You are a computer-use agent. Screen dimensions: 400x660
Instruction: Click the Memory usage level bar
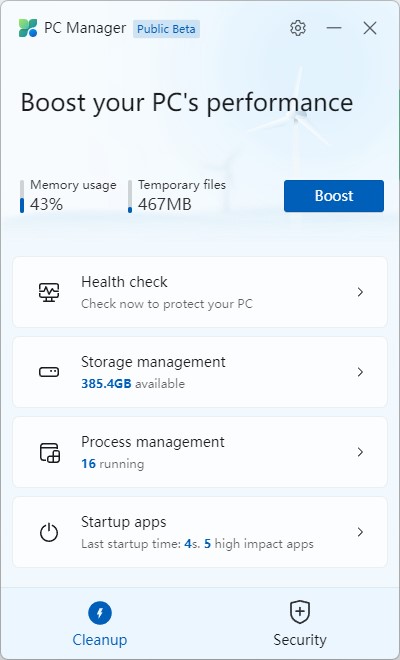[22, 197]
